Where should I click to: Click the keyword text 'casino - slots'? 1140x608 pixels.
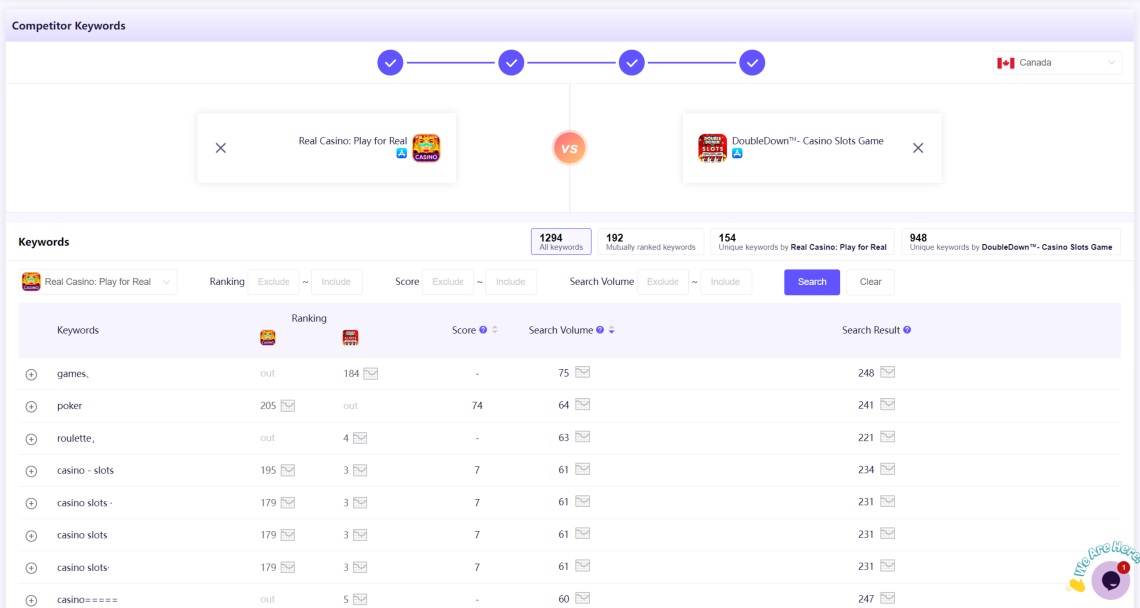tap(86, 471)
